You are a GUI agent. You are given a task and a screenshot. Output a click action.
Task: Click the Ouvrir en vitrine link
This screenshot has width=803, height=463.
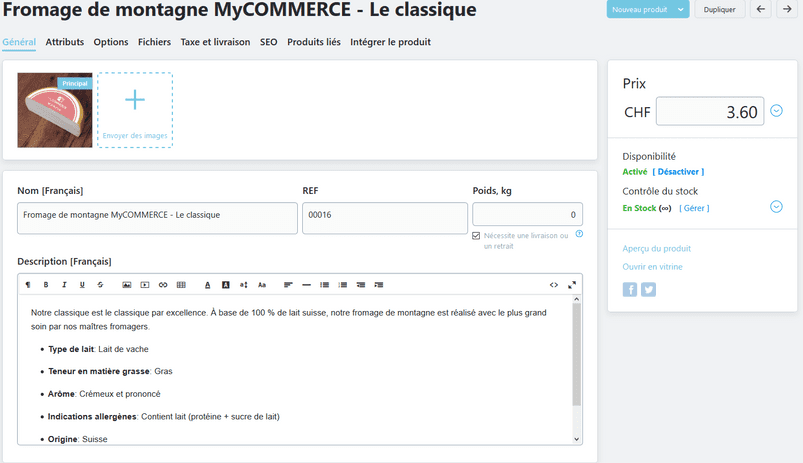click(x=652, y=267)
